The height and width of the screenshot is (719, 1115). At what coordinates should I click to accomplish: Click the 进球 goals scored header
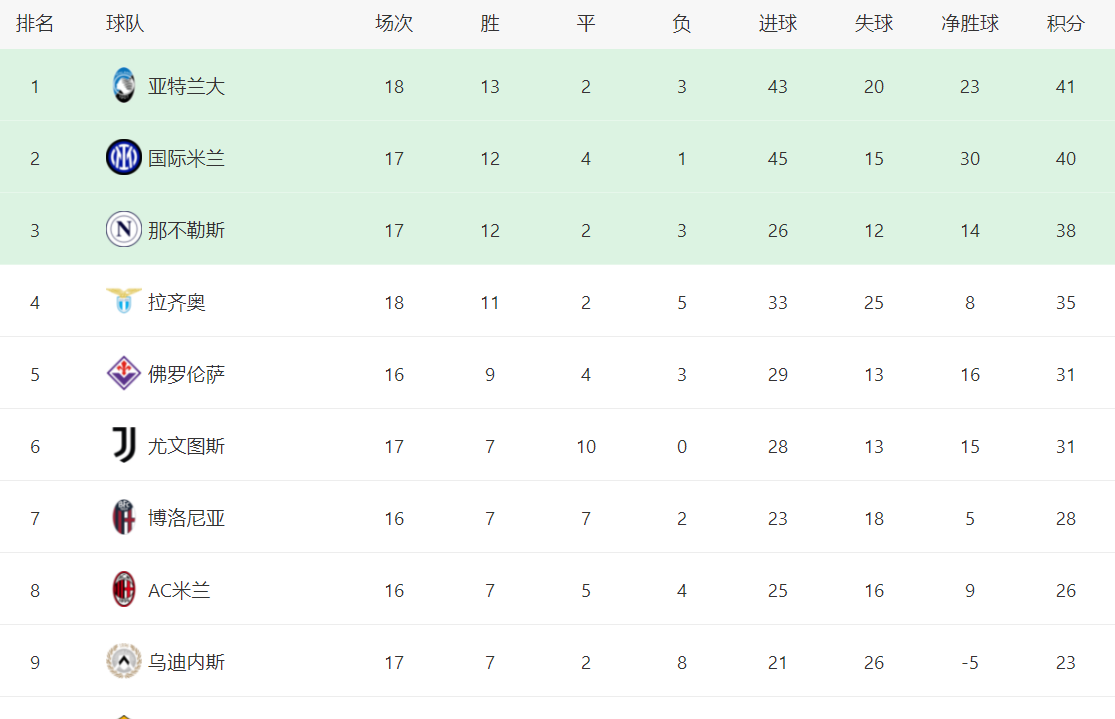click(777, 24)
